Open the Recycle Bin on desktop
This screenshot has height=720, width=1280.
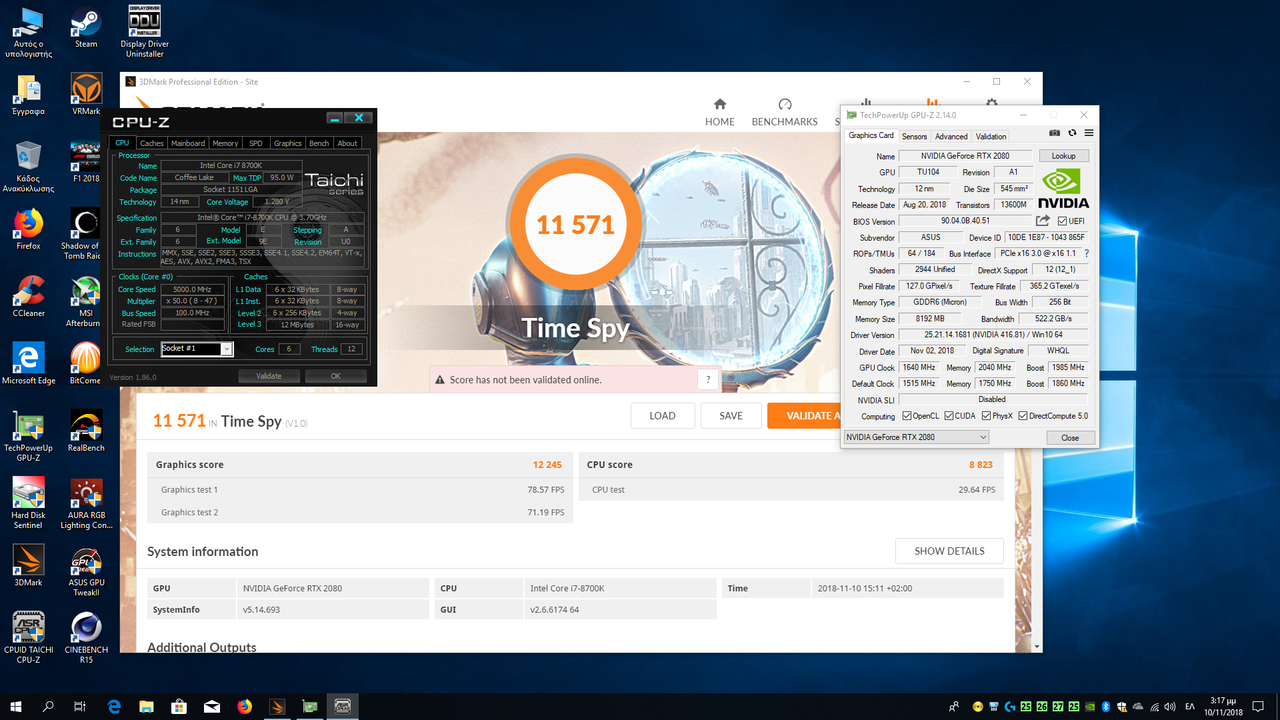tap(28, 166)
